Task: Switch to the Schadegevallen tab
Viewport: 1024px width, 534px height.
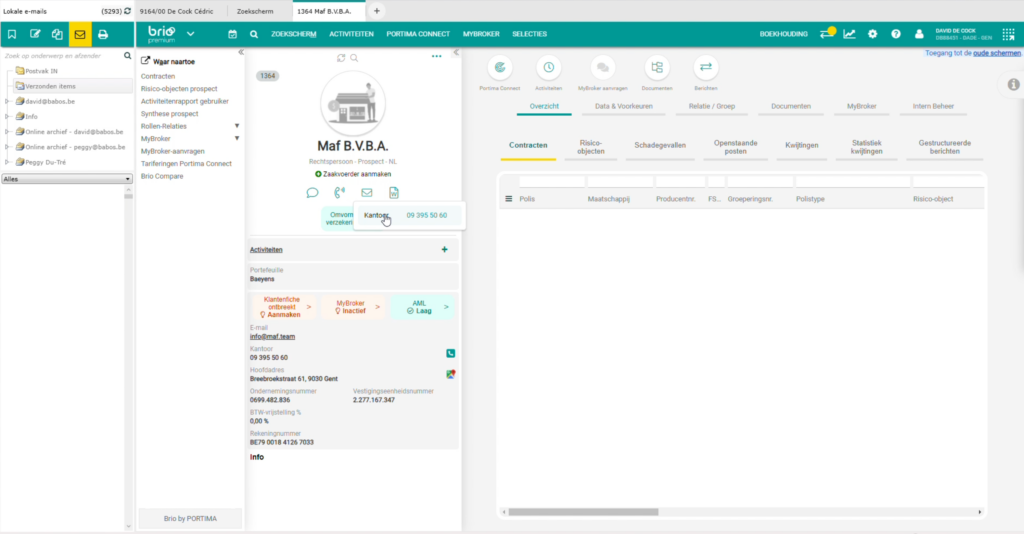Action: tap(660, 146)
